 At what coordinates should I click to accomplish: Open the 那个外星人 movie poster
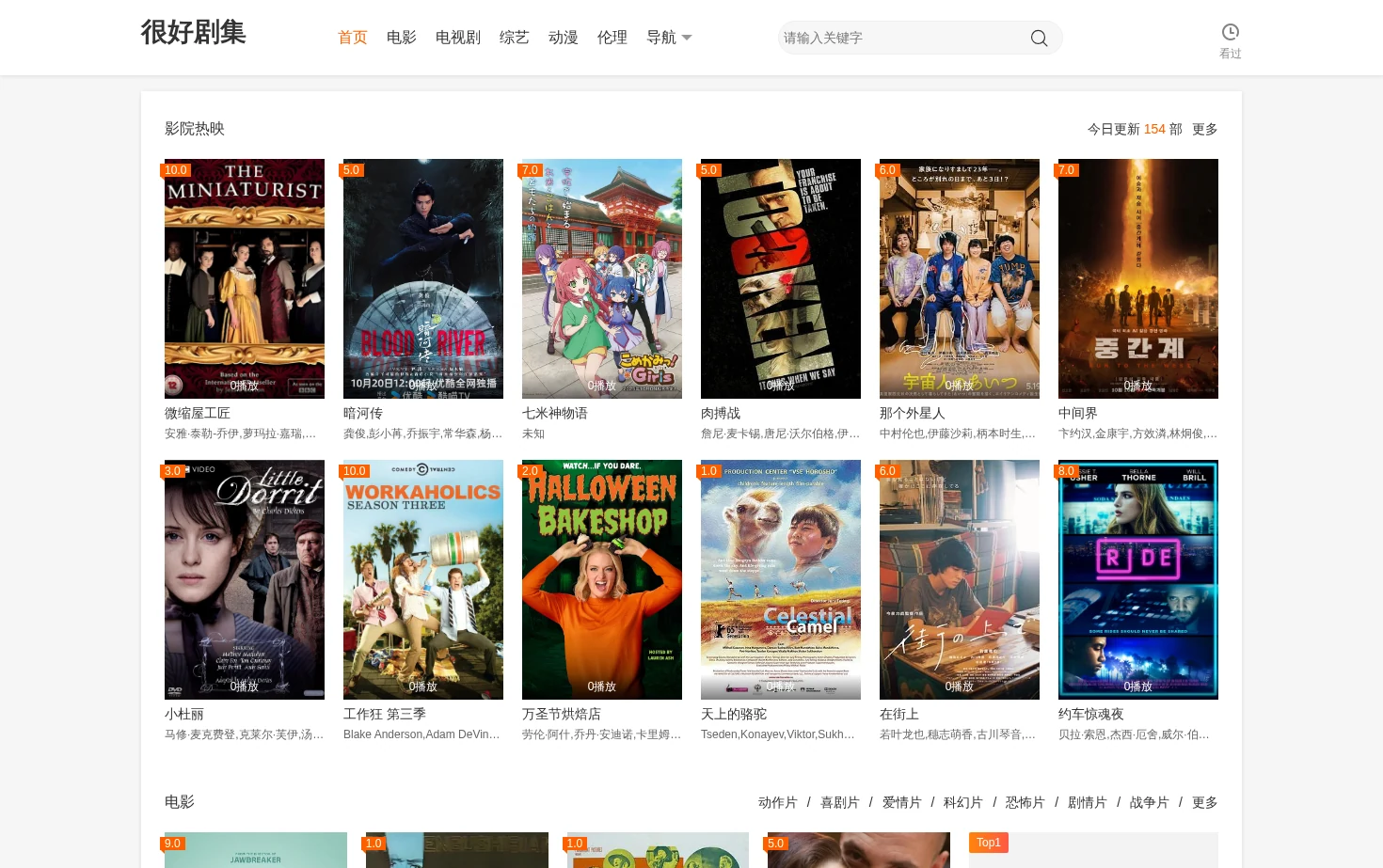pyautogui.click(x=960, y=278)
